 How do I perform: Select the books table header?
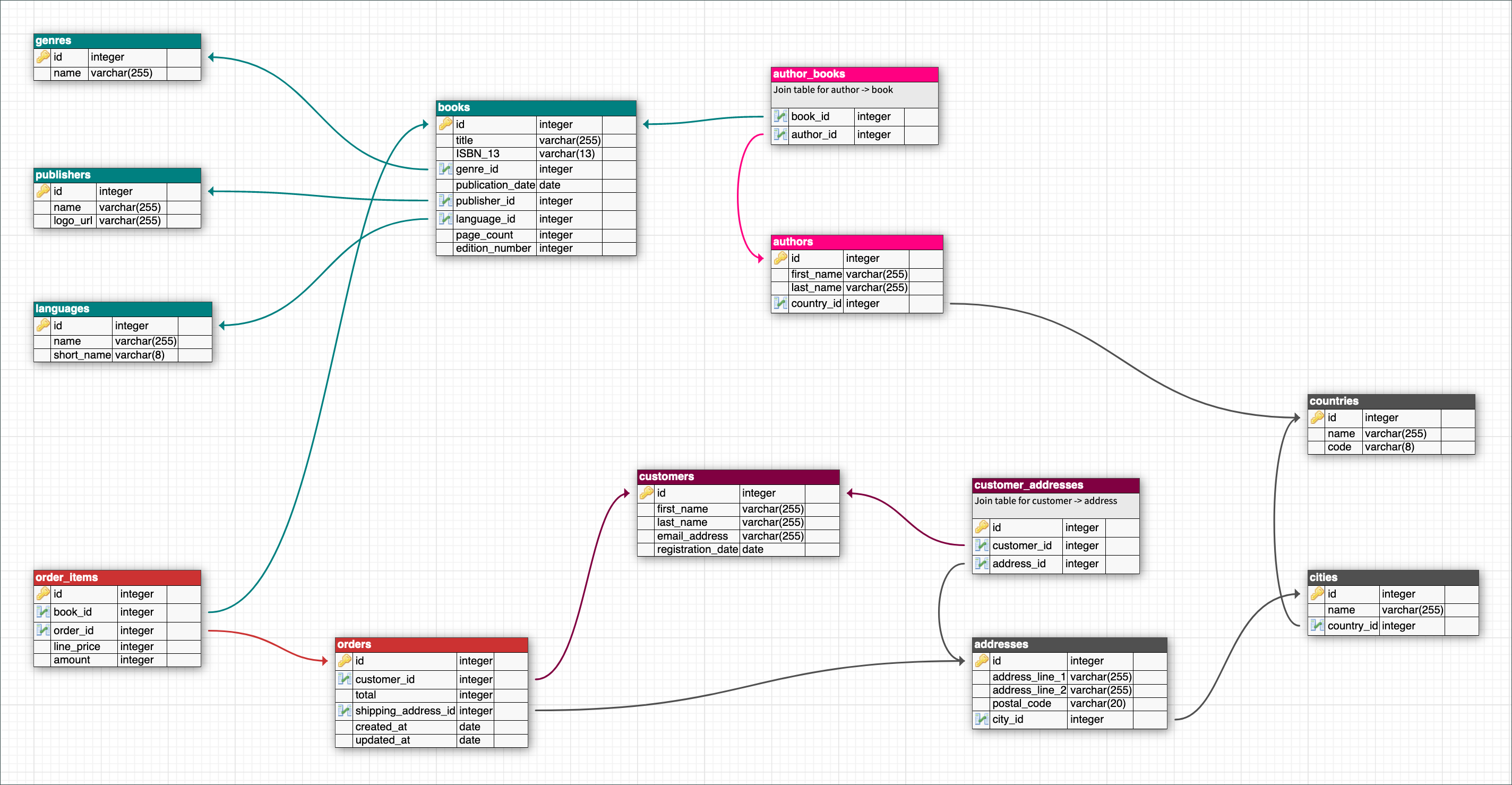click(536, 107)
